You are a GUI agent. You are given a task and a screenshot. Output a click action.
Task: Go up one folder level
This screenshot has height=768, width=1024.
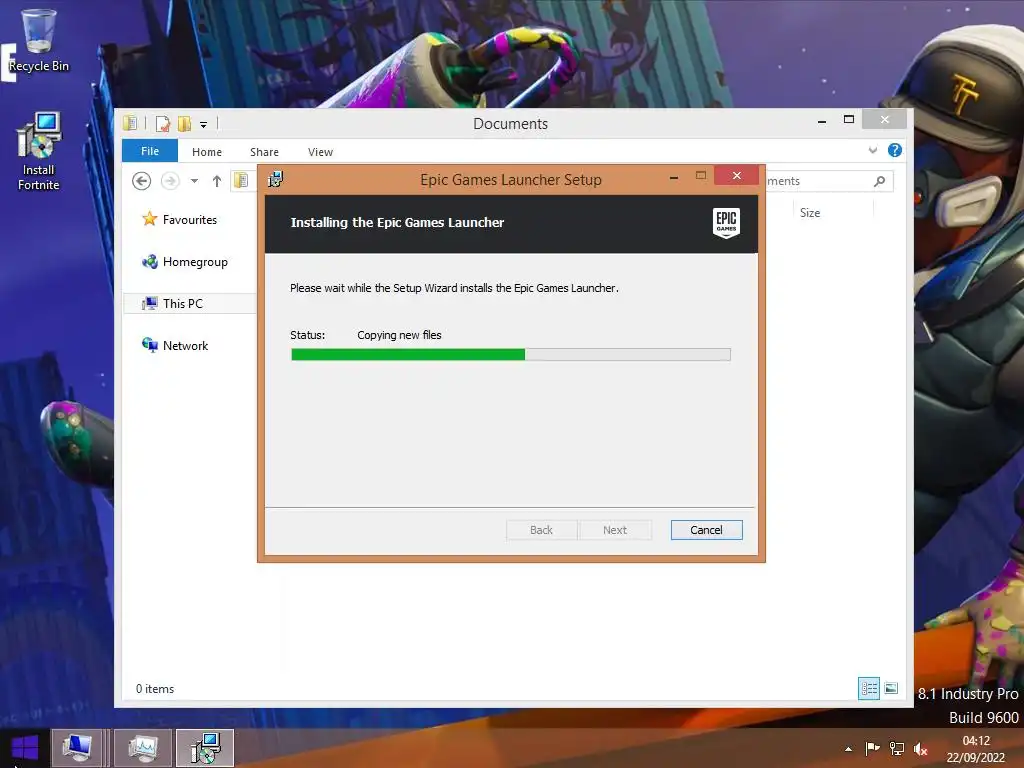[x=217, y=181]
